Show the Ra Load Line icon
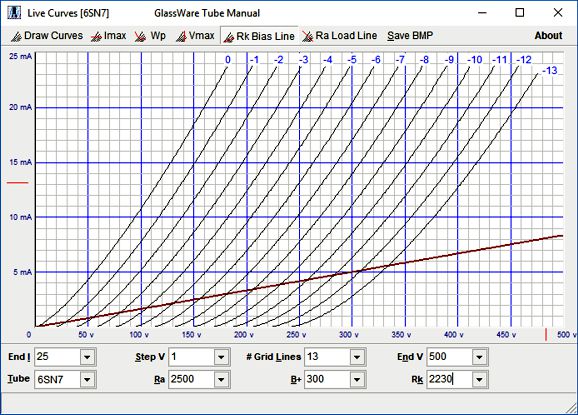The height and width of the screenshot is (415, 578). (308, 36)
